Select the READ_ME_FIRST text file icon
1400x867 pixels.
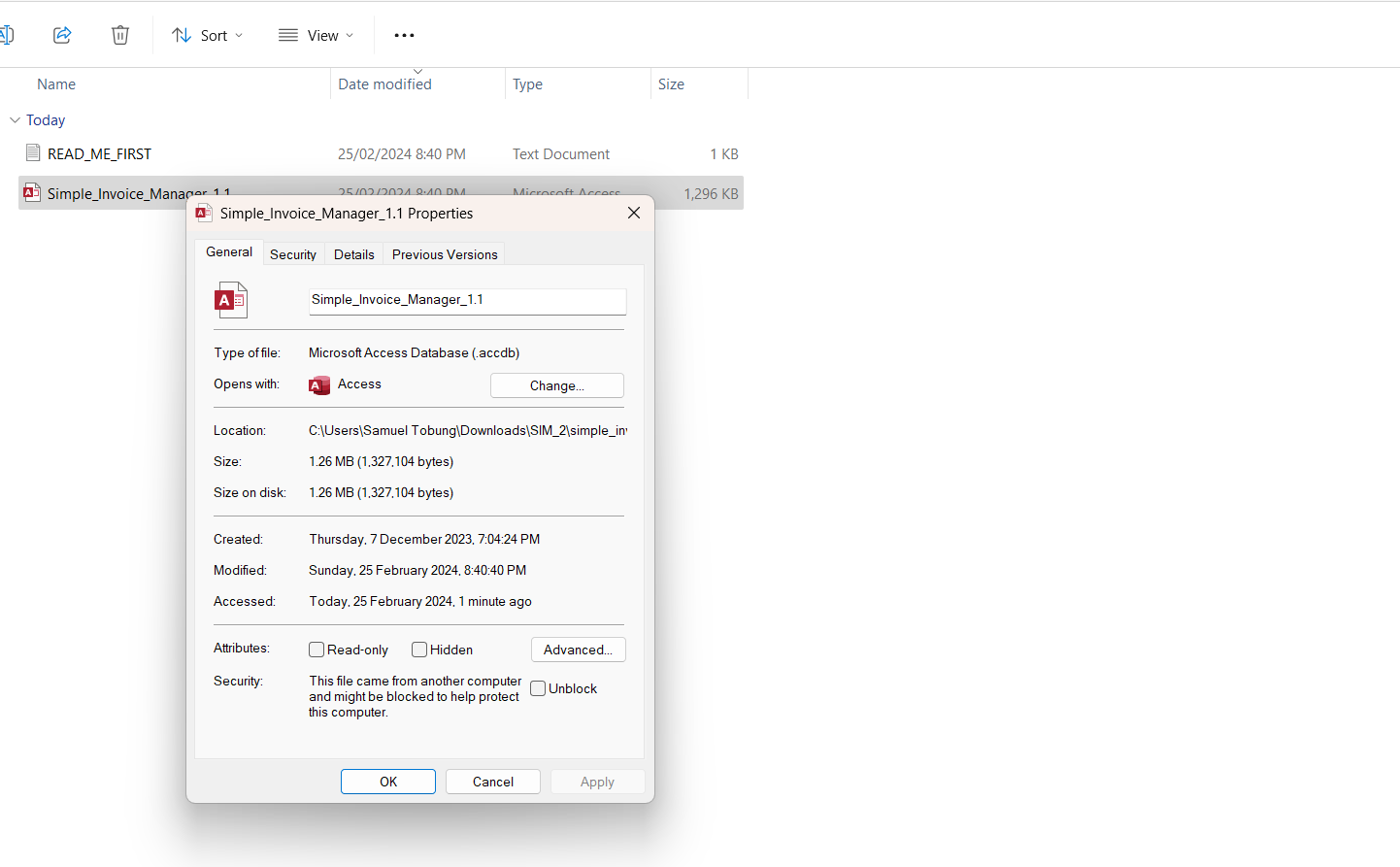33,153
